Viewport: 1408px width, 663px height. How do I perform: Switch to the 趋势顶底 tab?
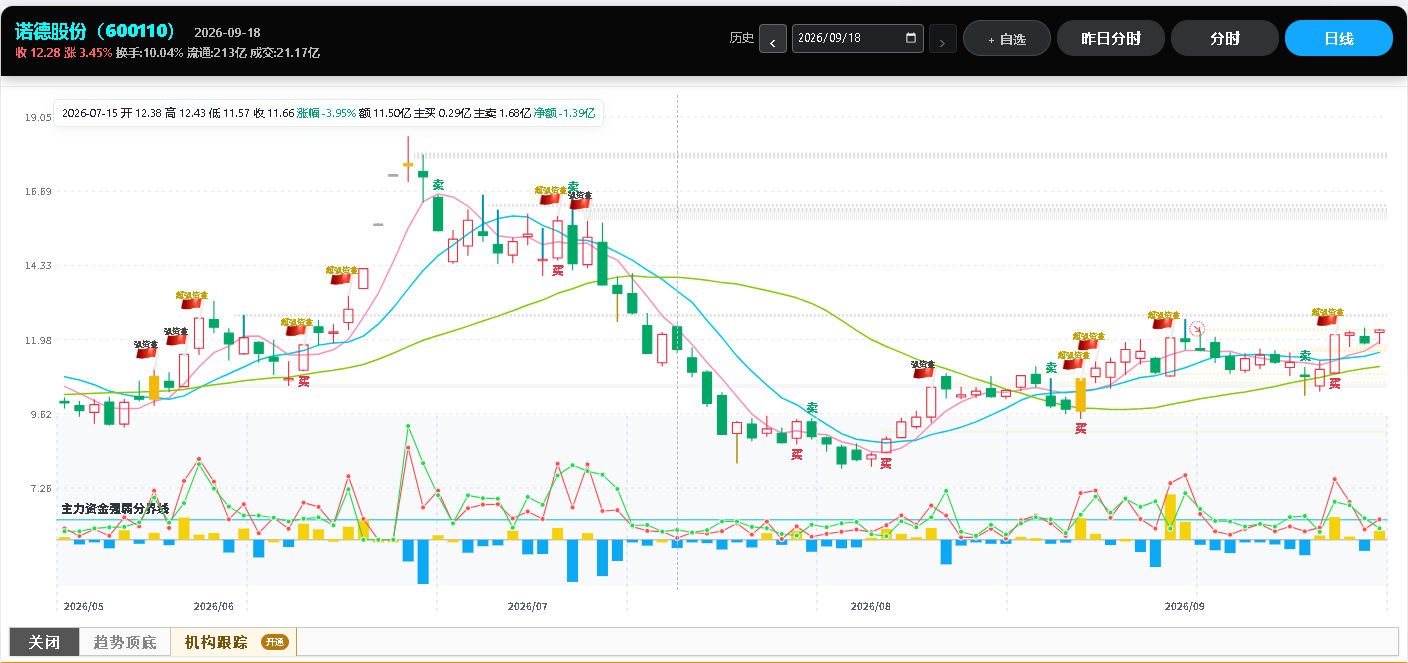click(125, 642)
